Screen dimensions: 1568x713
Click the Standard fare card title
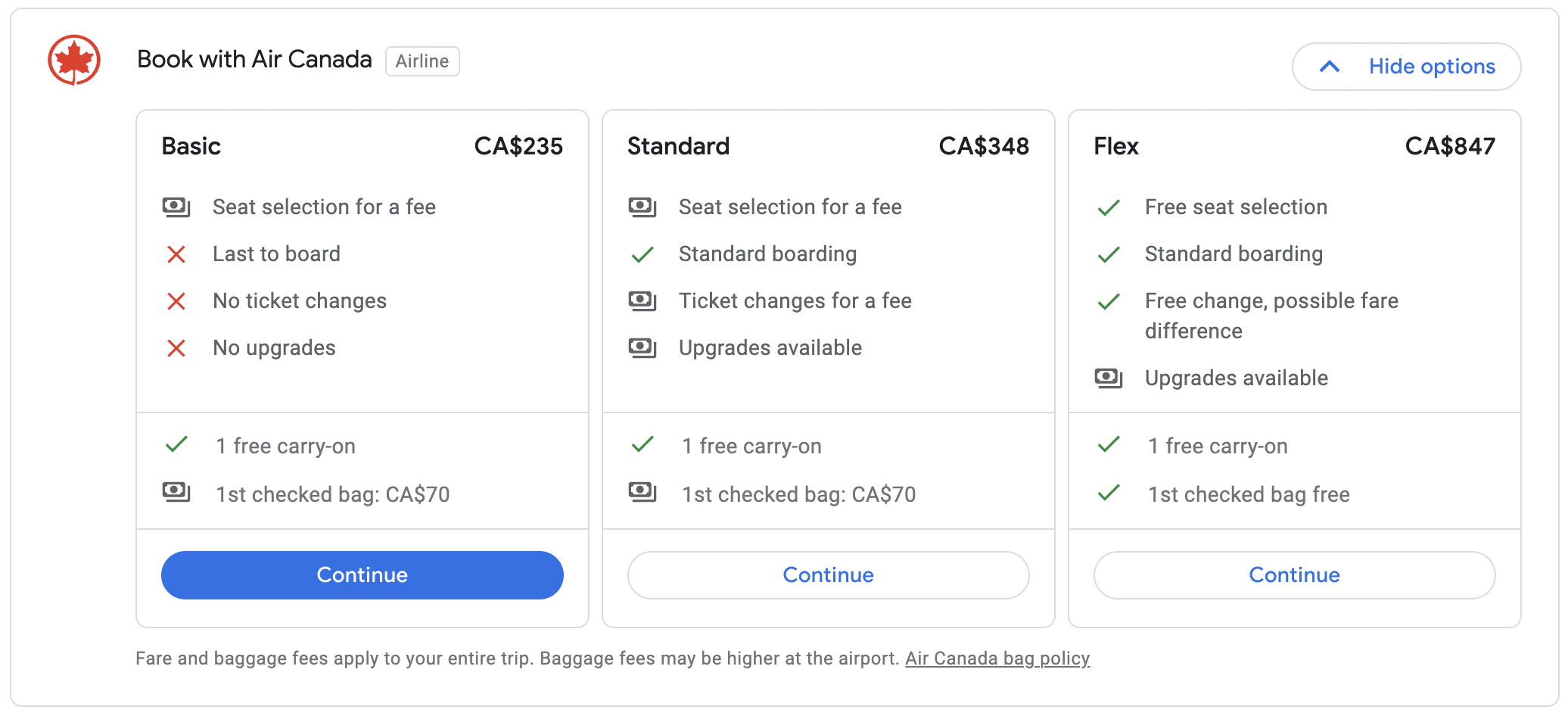678,146
